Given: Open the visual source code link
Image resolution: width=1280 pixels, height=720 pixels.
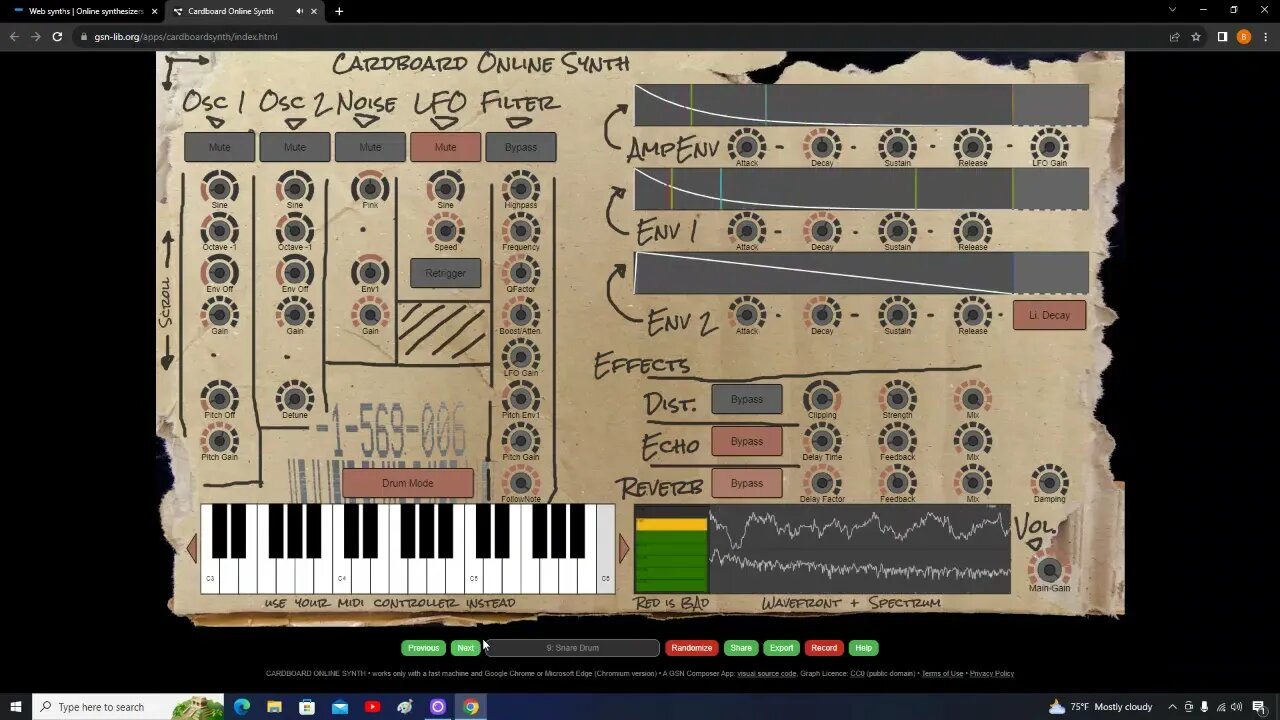Looking at the screenshot, I should coord(767,674).
